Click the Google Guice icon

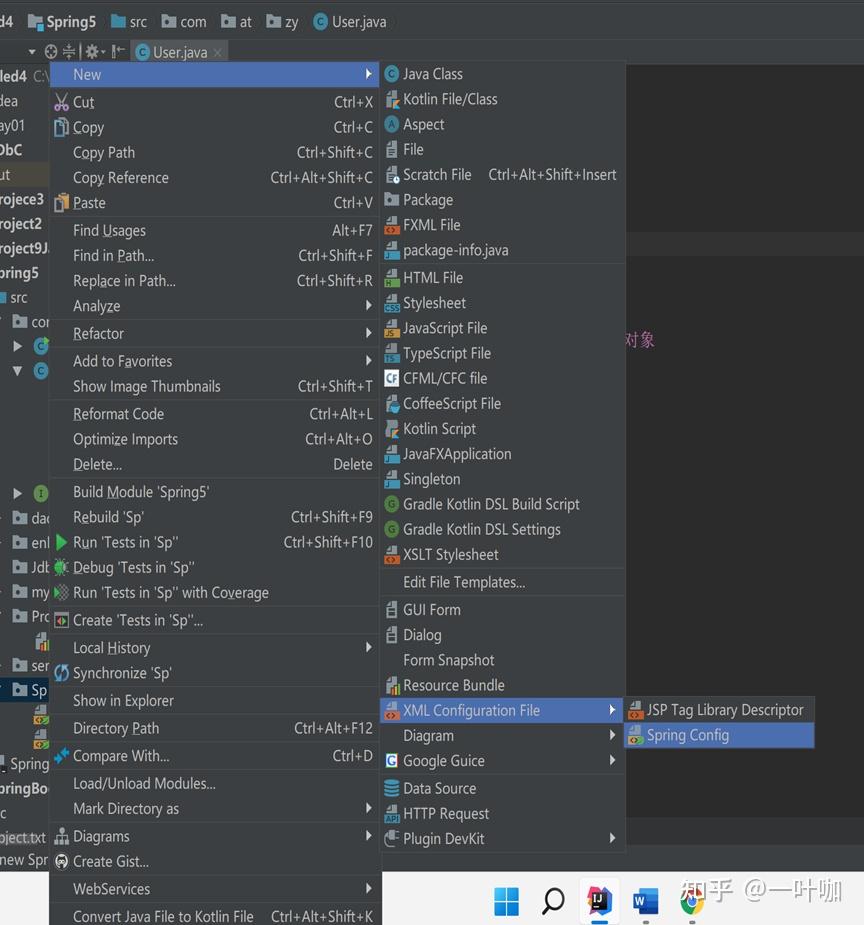(392, 761)
